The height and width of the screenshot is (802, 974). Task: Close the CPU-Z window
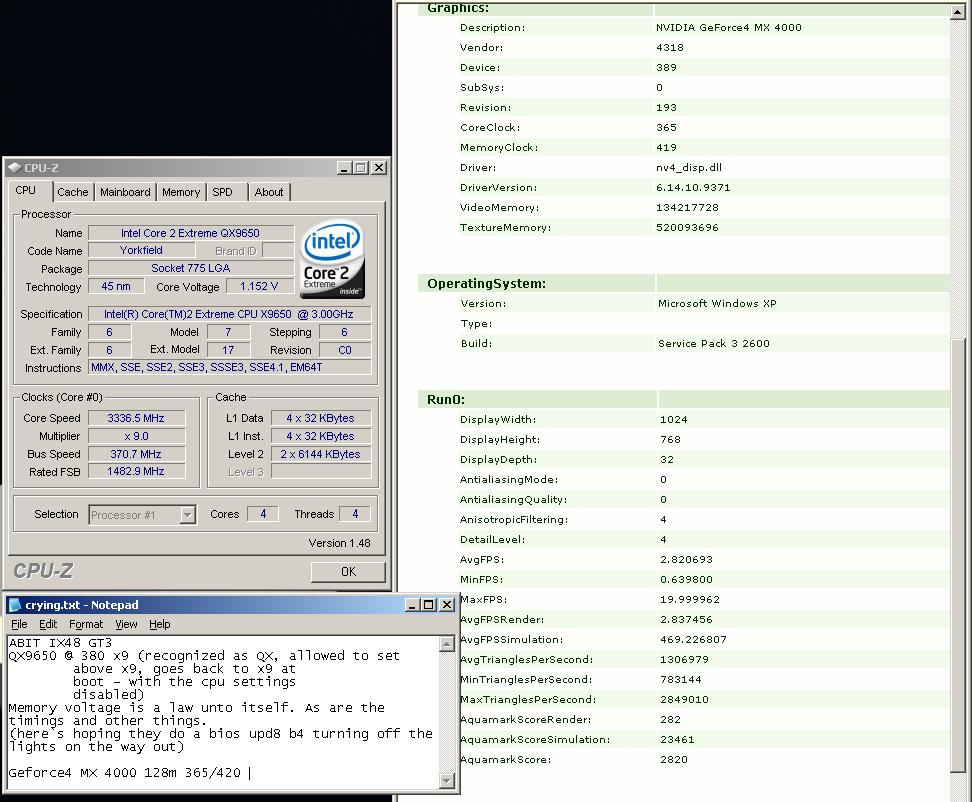click(x=378, y=168)
